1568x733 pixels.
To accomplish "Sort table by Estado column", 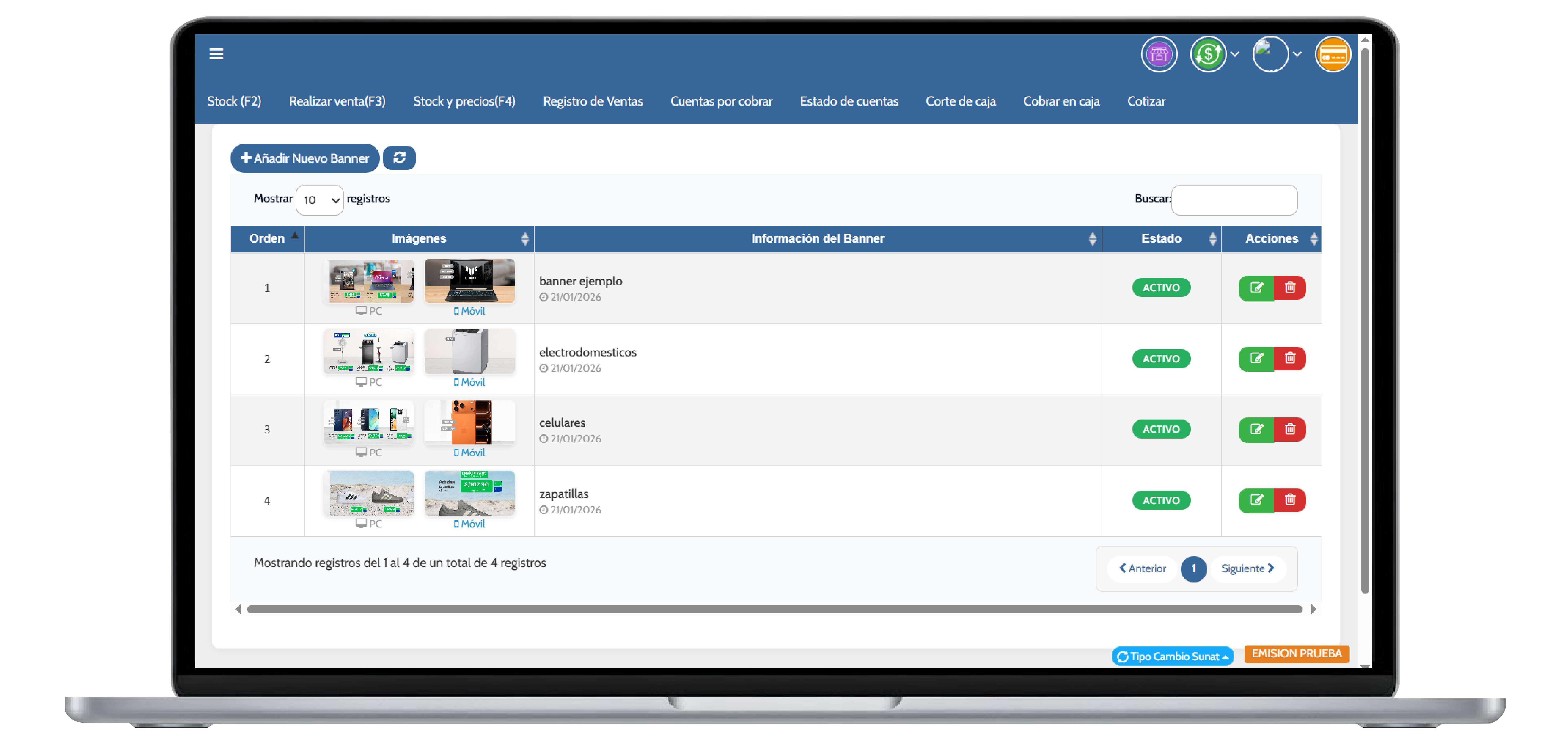I will click(1161, 239).
